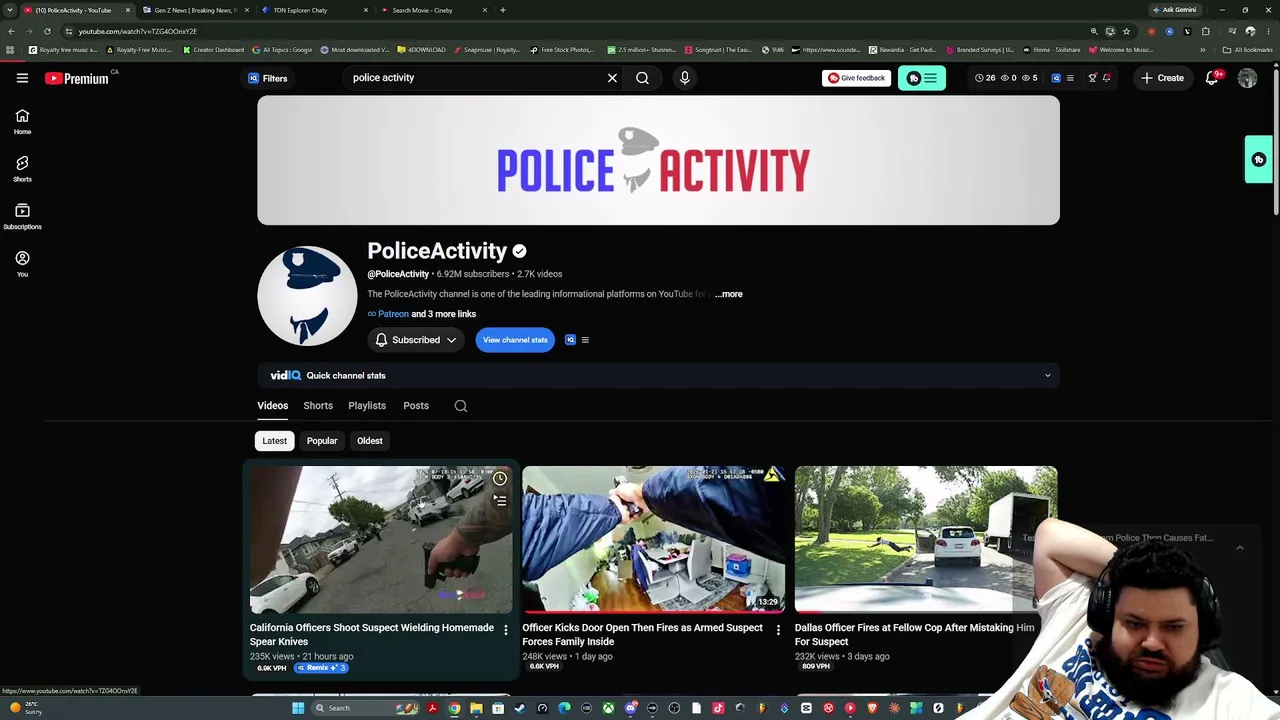This screenshot has height=720, width=1280.
Task: Reload the page
Action: coord(47,31)
